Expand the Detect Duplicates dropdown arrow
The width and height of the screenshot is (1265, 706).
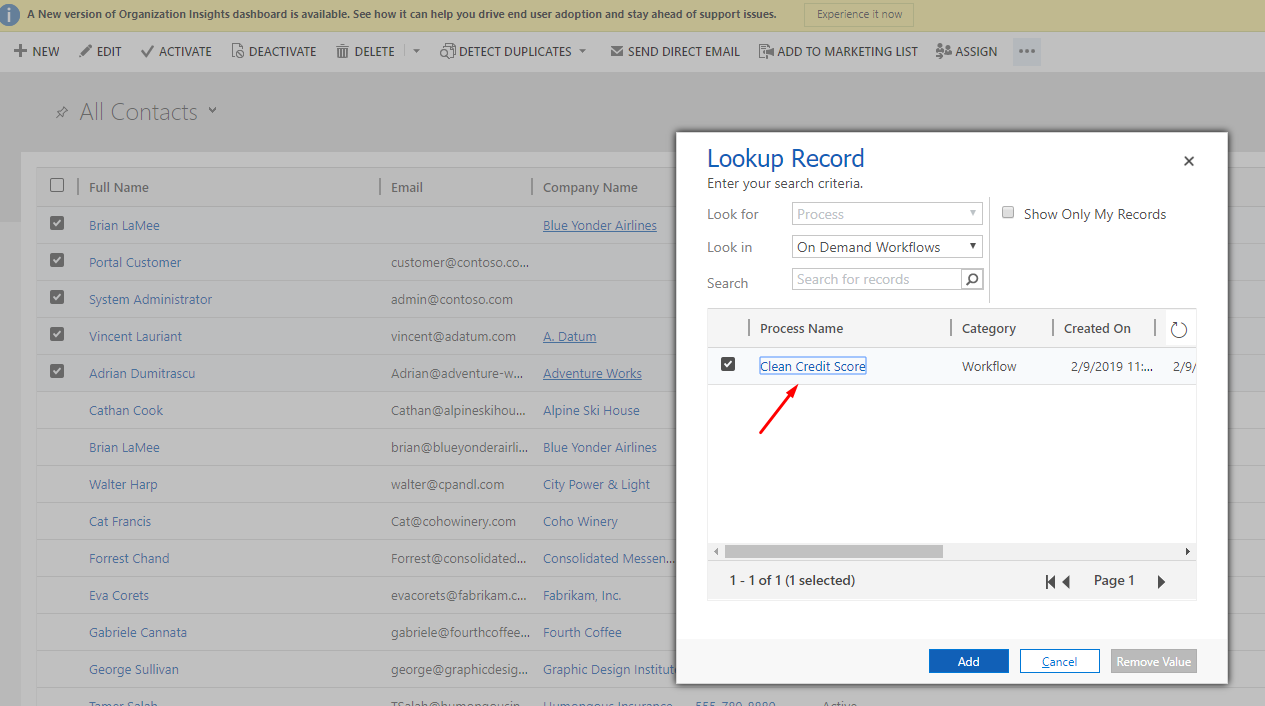[x=582, y=51]
